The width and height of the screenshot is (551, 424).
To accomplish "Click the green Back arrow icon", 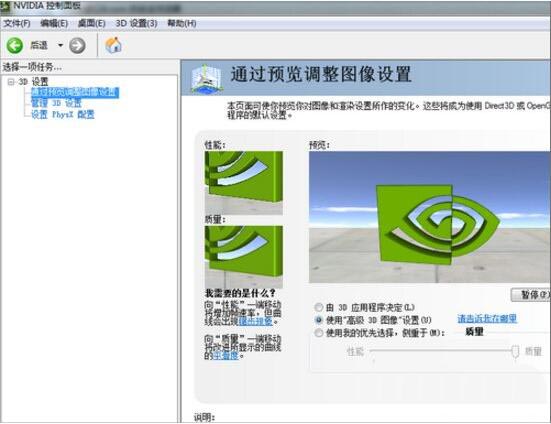I will pyautogui.click(x=15, y=45).
